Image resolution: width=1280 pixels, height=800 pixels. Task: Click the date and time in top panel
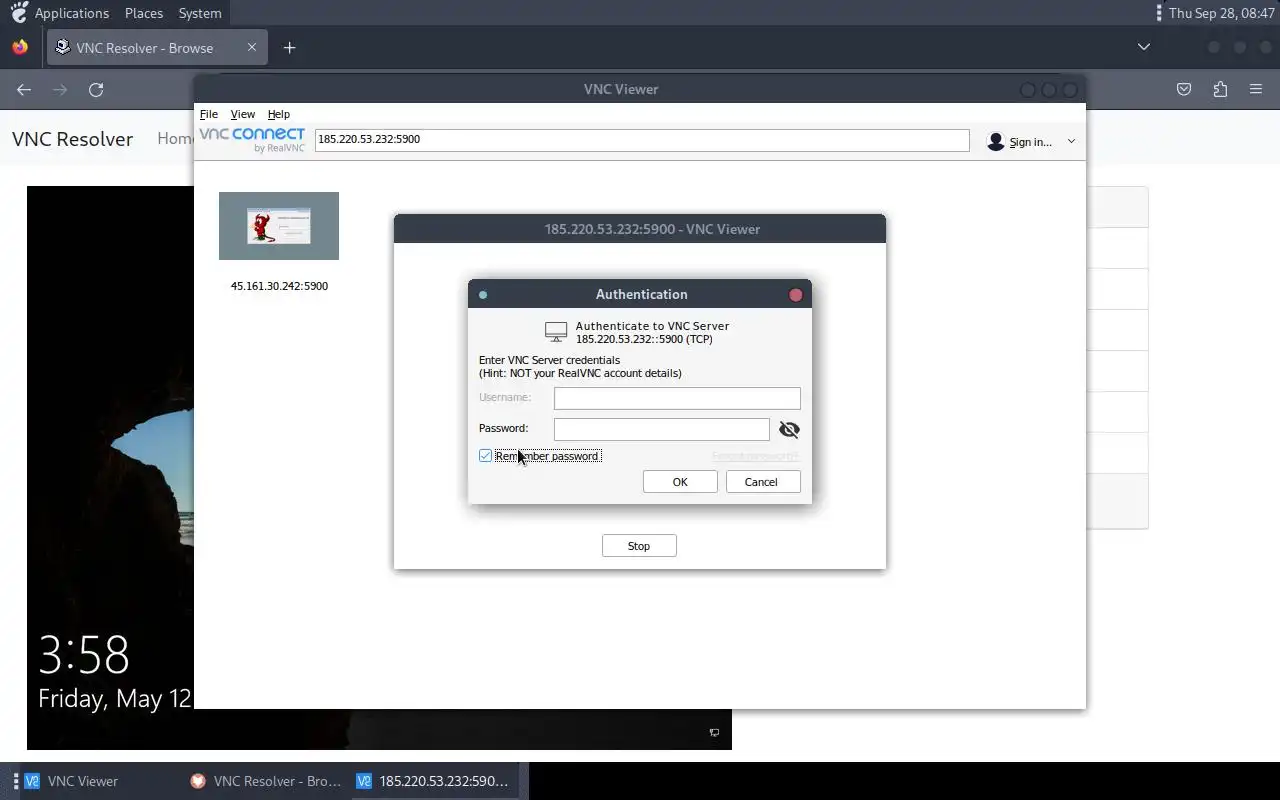pyautogui.click(x=1221, y=13)
